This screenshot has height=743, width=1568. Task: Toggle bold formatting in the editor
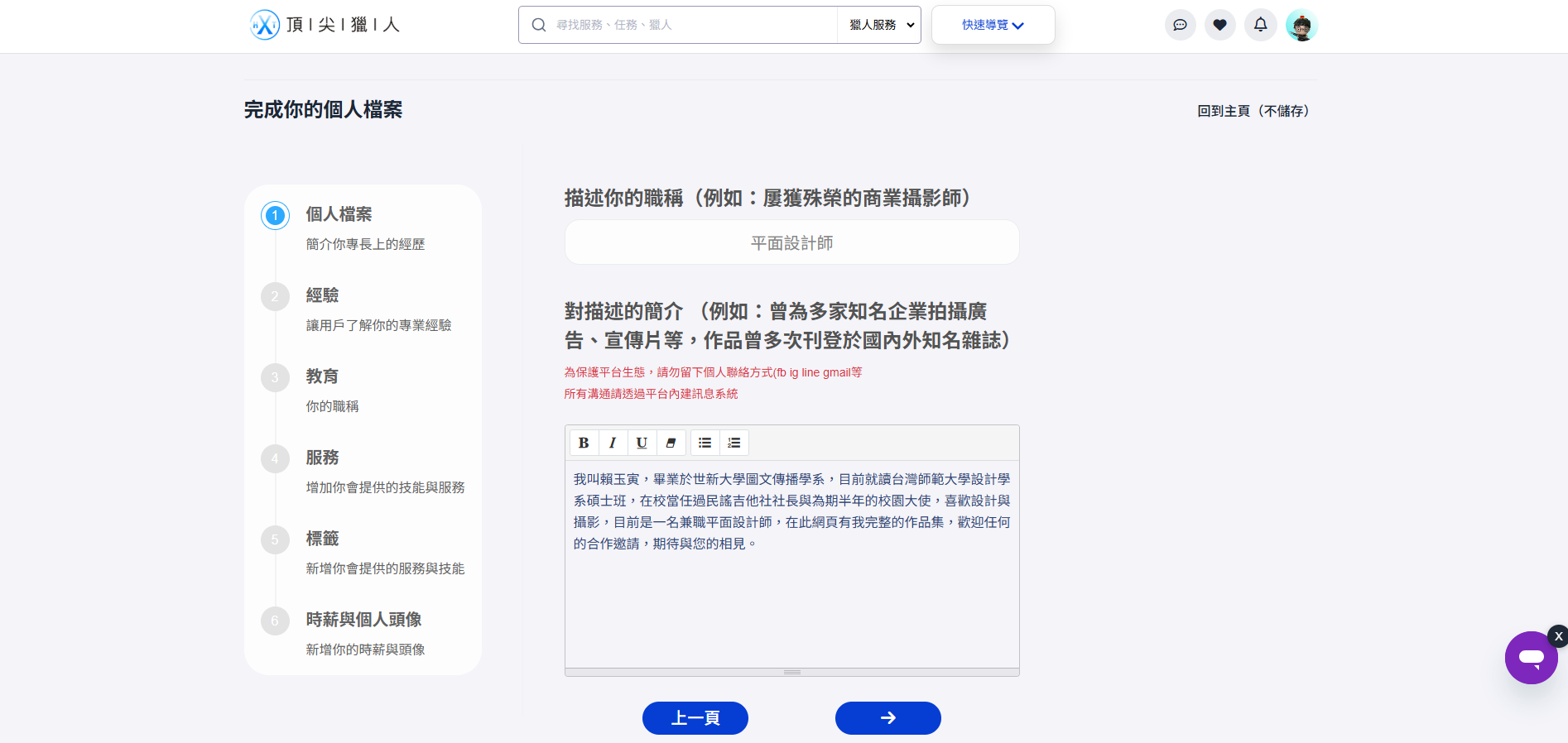tap(584, 443)
